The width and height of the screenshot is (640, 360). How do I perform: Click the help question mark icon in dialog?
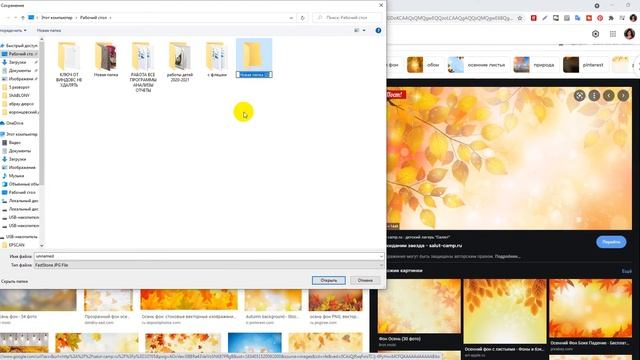click(x=378, y=30)
